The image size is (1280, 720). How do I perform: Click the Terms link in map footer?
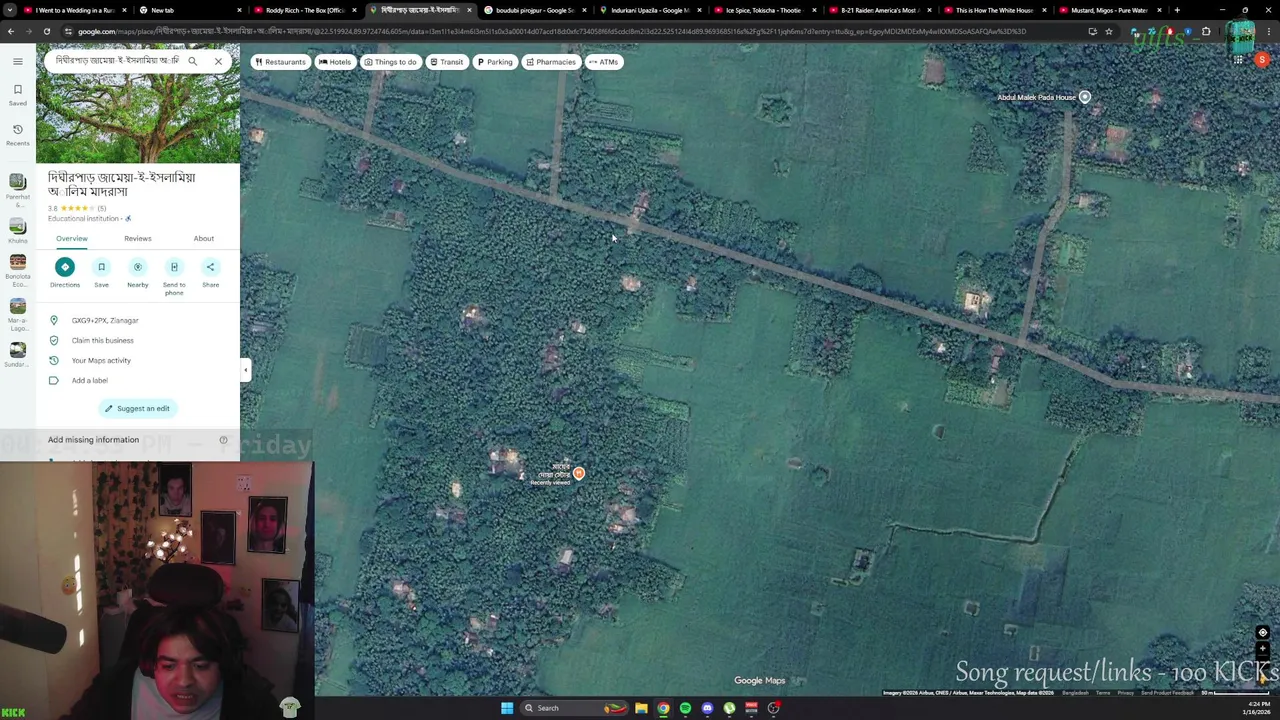(x=1102, y=693)
